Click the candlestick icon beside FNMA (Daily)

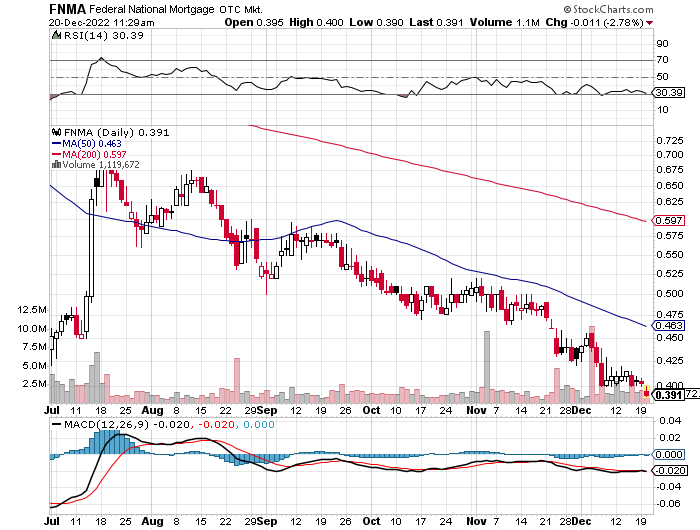click(x=57, y=132)
